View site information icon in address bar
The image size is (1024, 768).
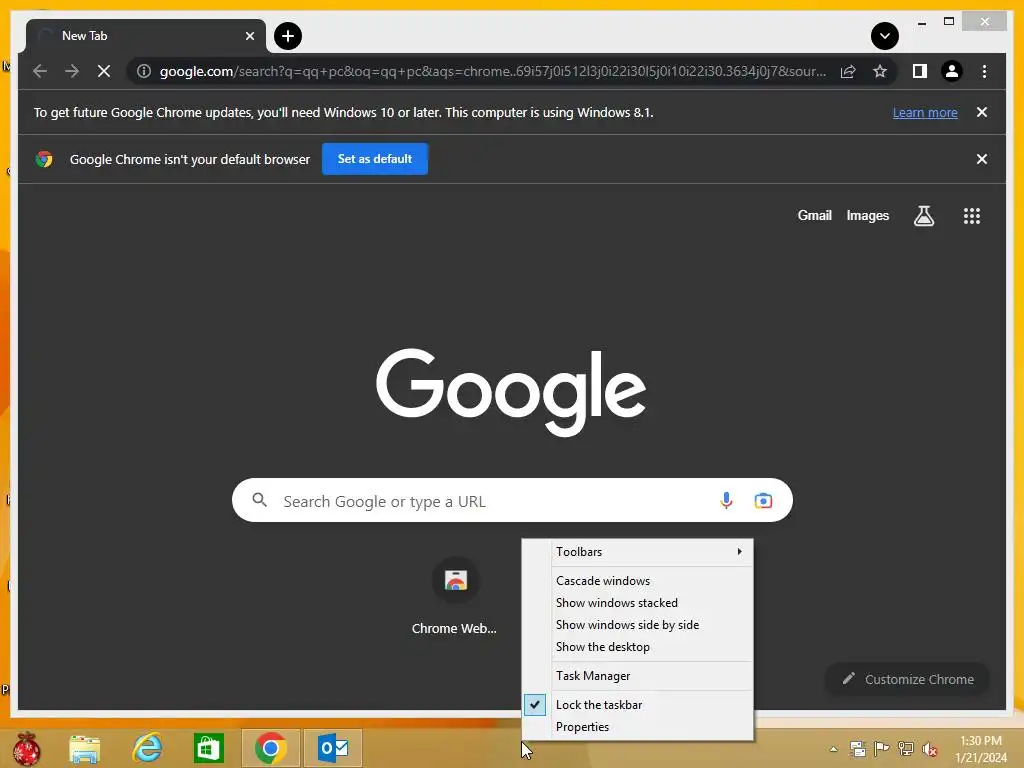pyautogui.click(x=144, y=71)
